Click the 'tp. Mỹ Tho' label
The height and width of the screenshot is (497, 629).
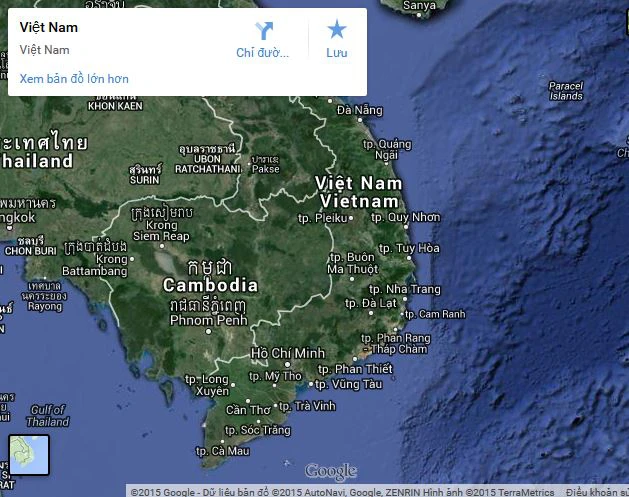(275, 376)
